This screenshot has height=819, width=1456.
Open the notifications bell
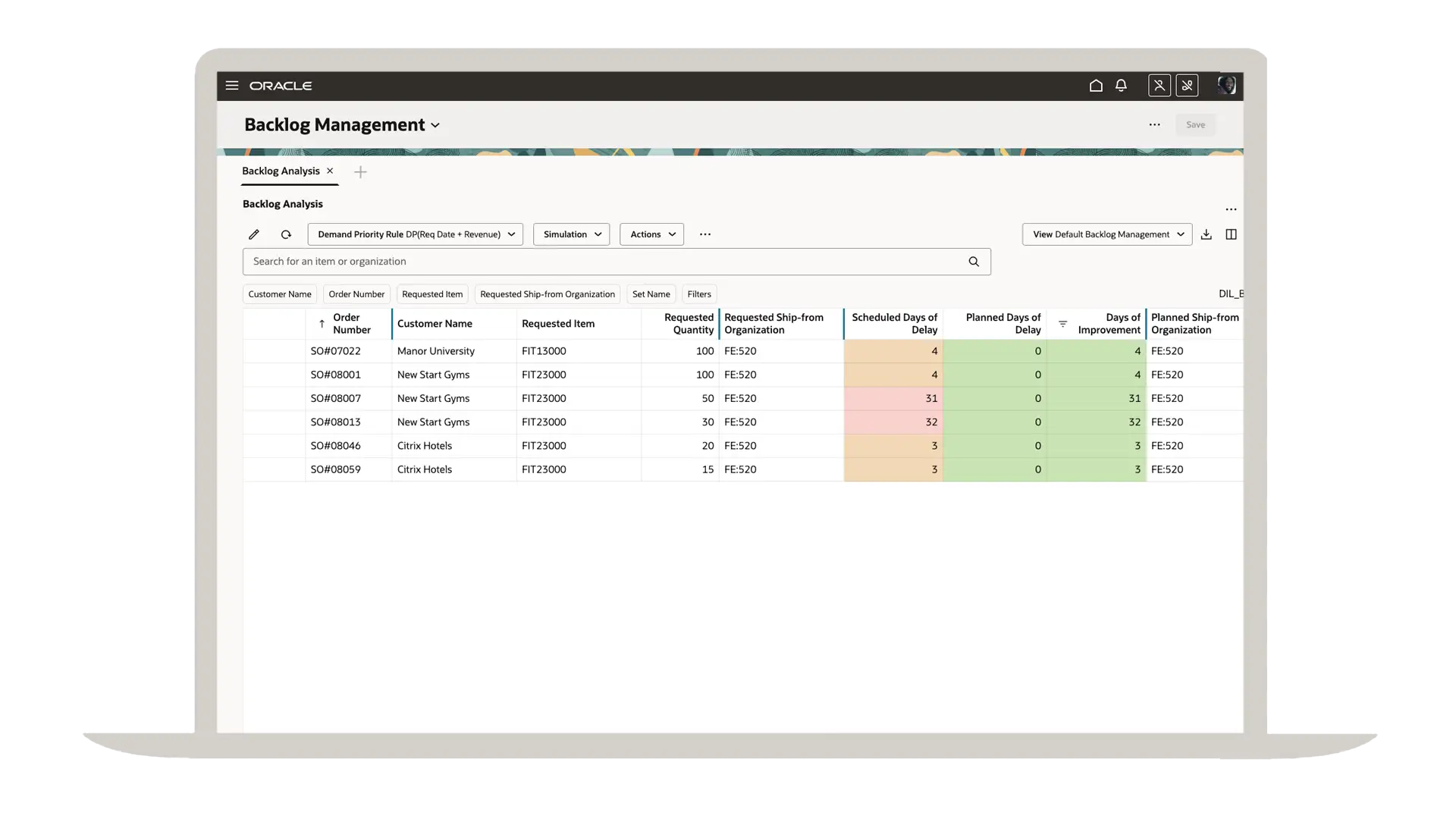pos(1121,86)
